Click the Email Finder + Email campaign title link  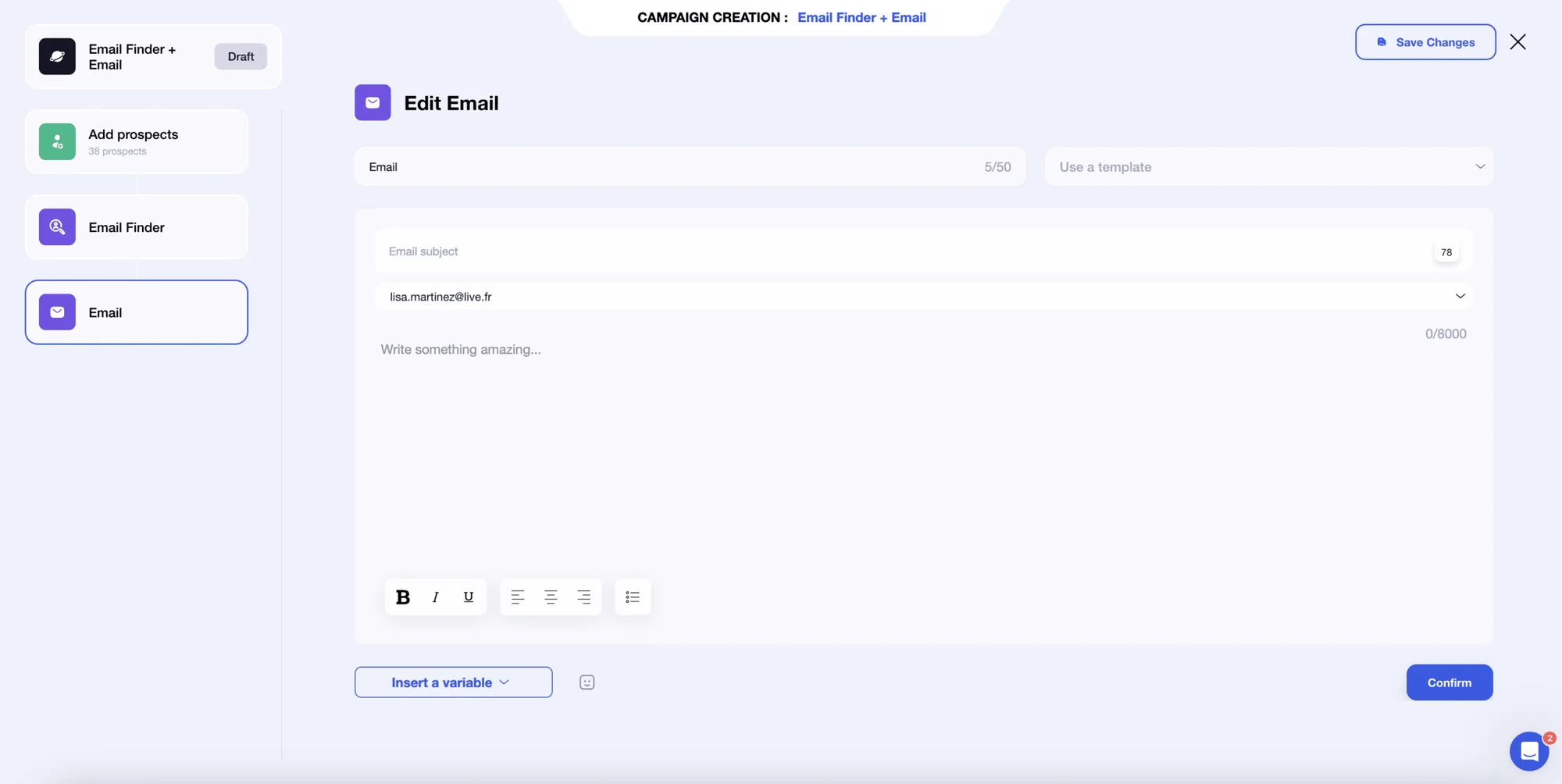[861, 17]
